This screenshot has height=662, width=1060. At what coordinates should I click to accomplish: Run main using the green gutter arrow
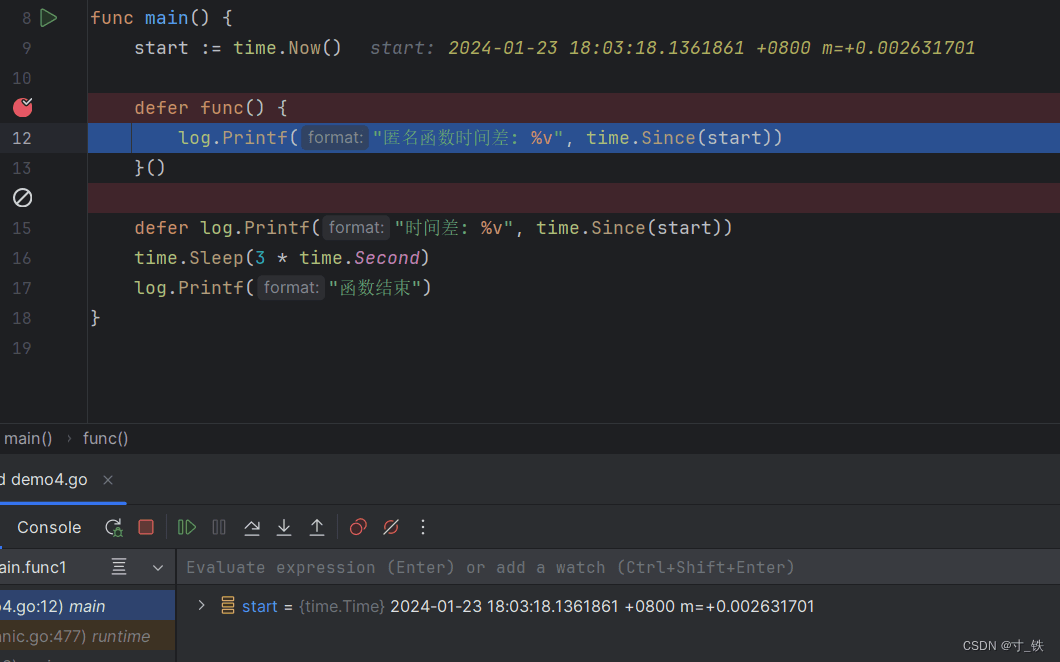click(x=48, y=18)
